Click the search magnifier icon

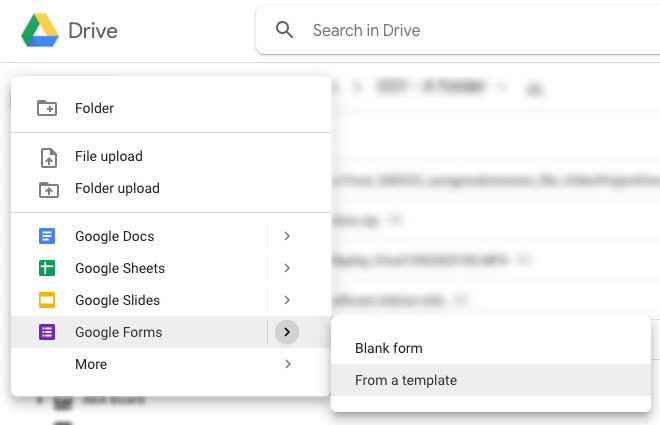pyautogui.click(x=284, y=30)
